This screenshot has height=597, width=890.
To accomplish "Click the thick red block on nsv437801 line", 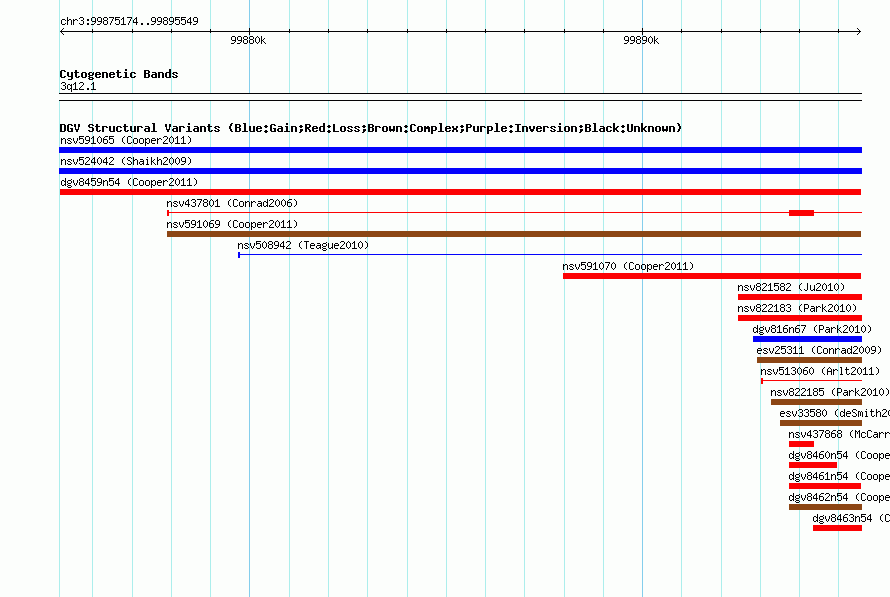I will [801, 213].
